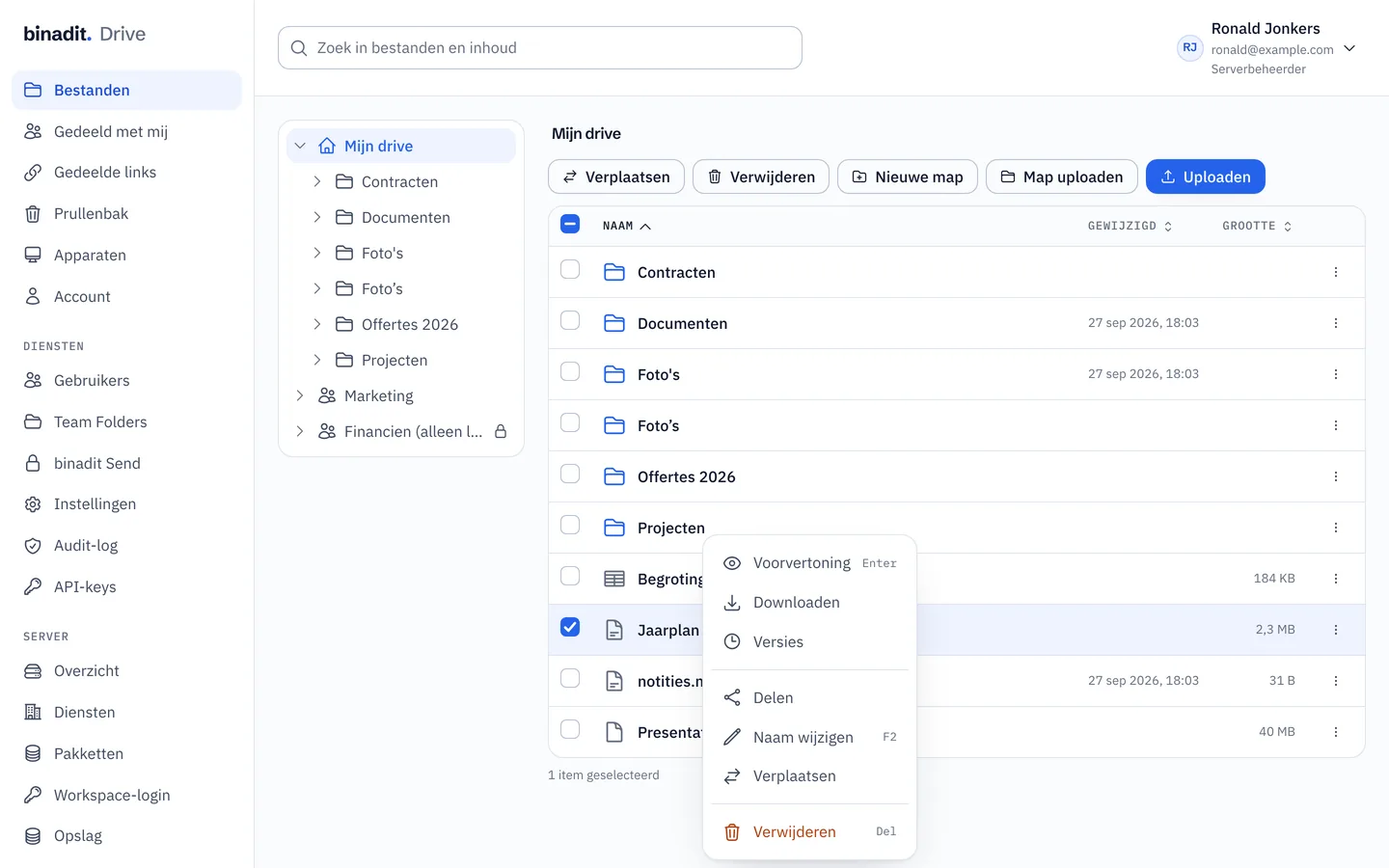Open Gedeeld met mij in sidebar
The height and width of the screenshot is (868, 1389).
126,131
